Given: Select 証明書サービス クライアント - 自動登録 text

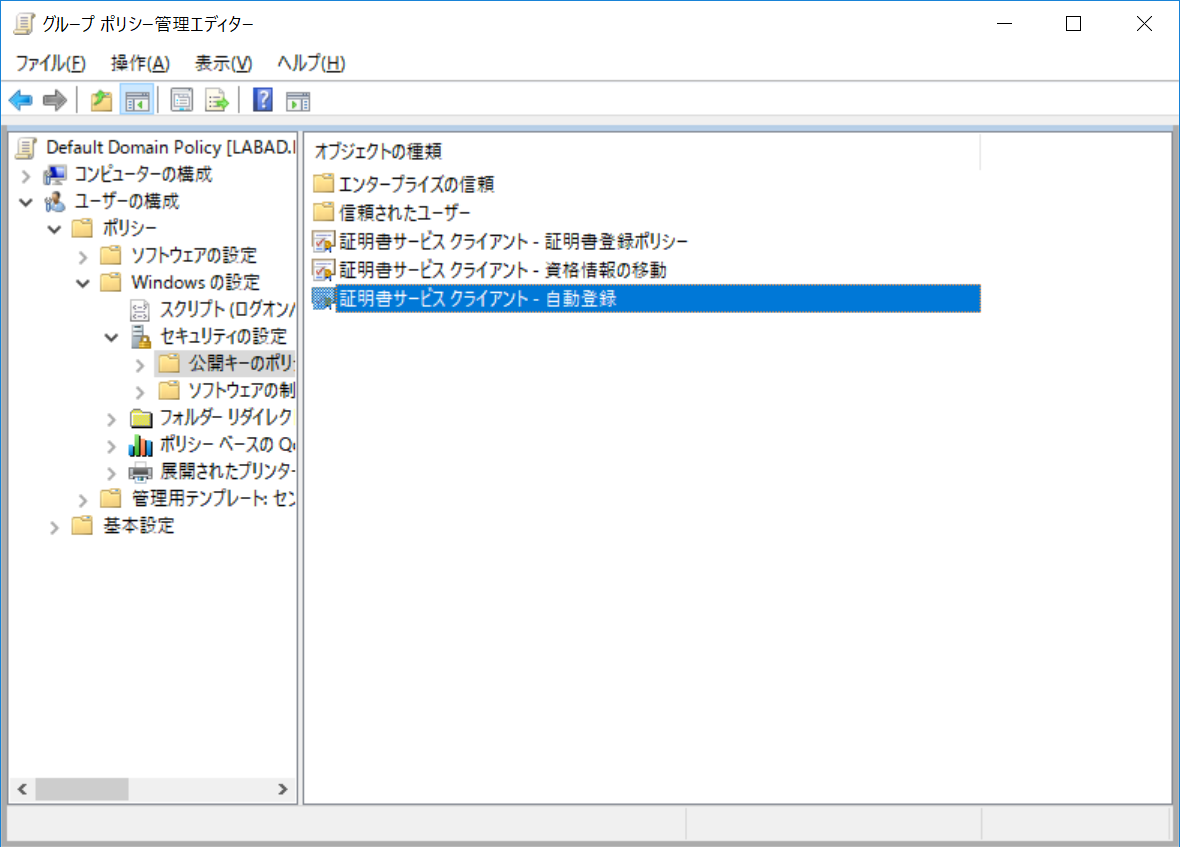Looking at the screenshot, I should (478, 299).
